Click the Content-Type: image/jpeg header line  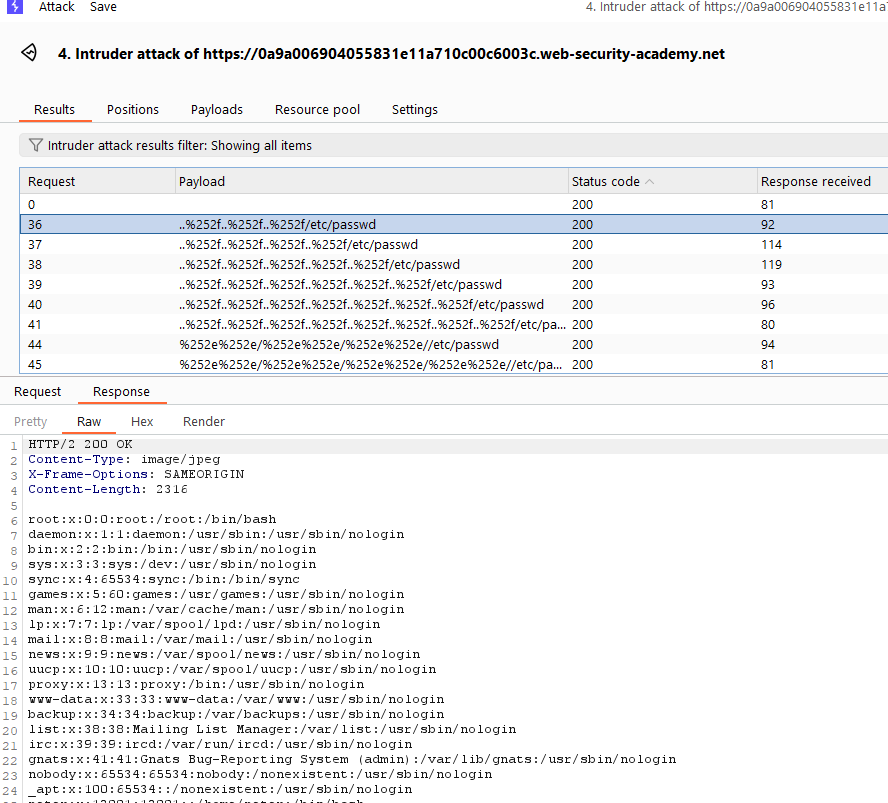[x=124, y=459]
